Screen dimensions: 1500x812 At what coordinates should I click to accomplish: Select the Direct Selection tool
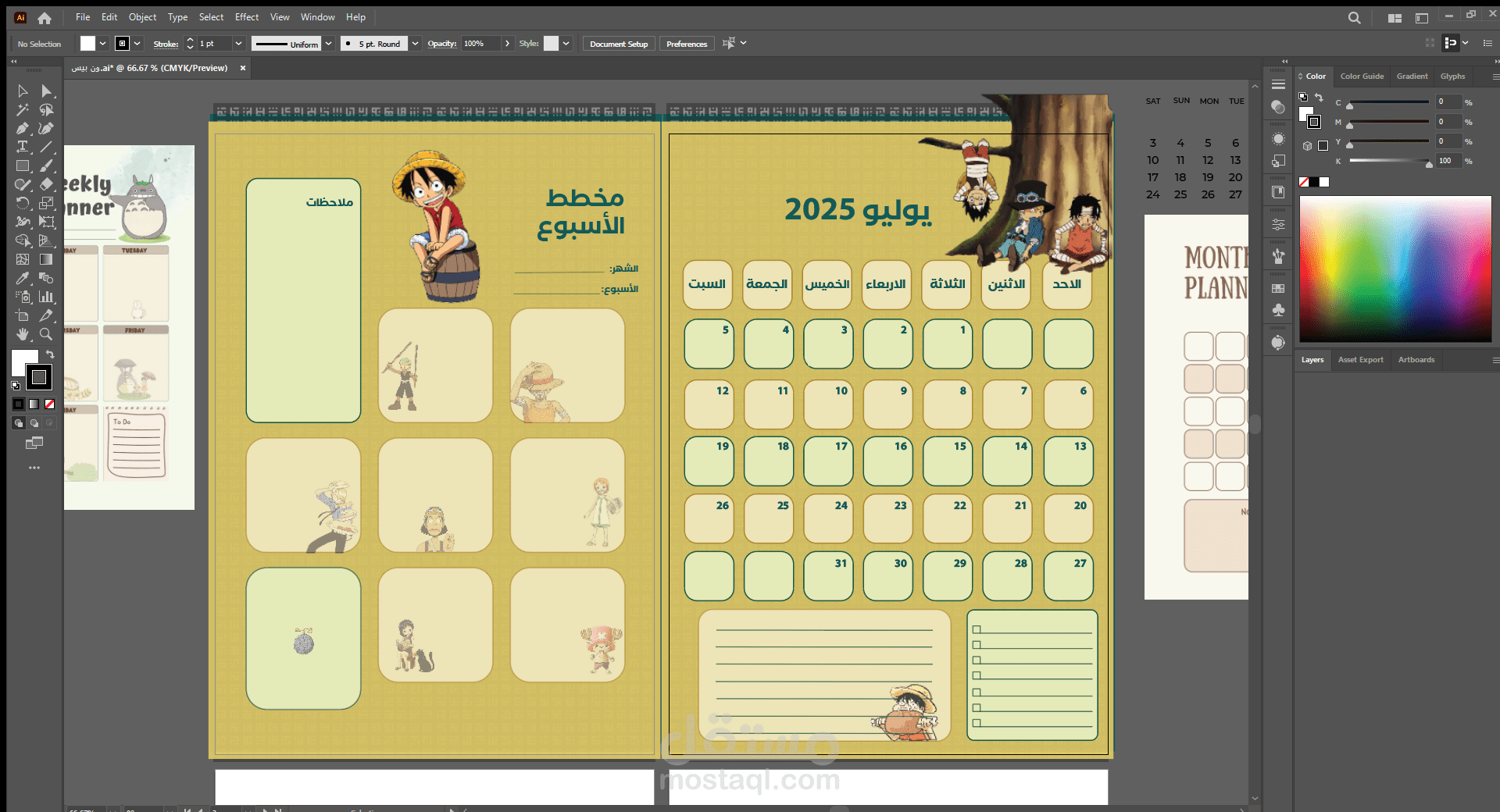[x=47, y=91]
